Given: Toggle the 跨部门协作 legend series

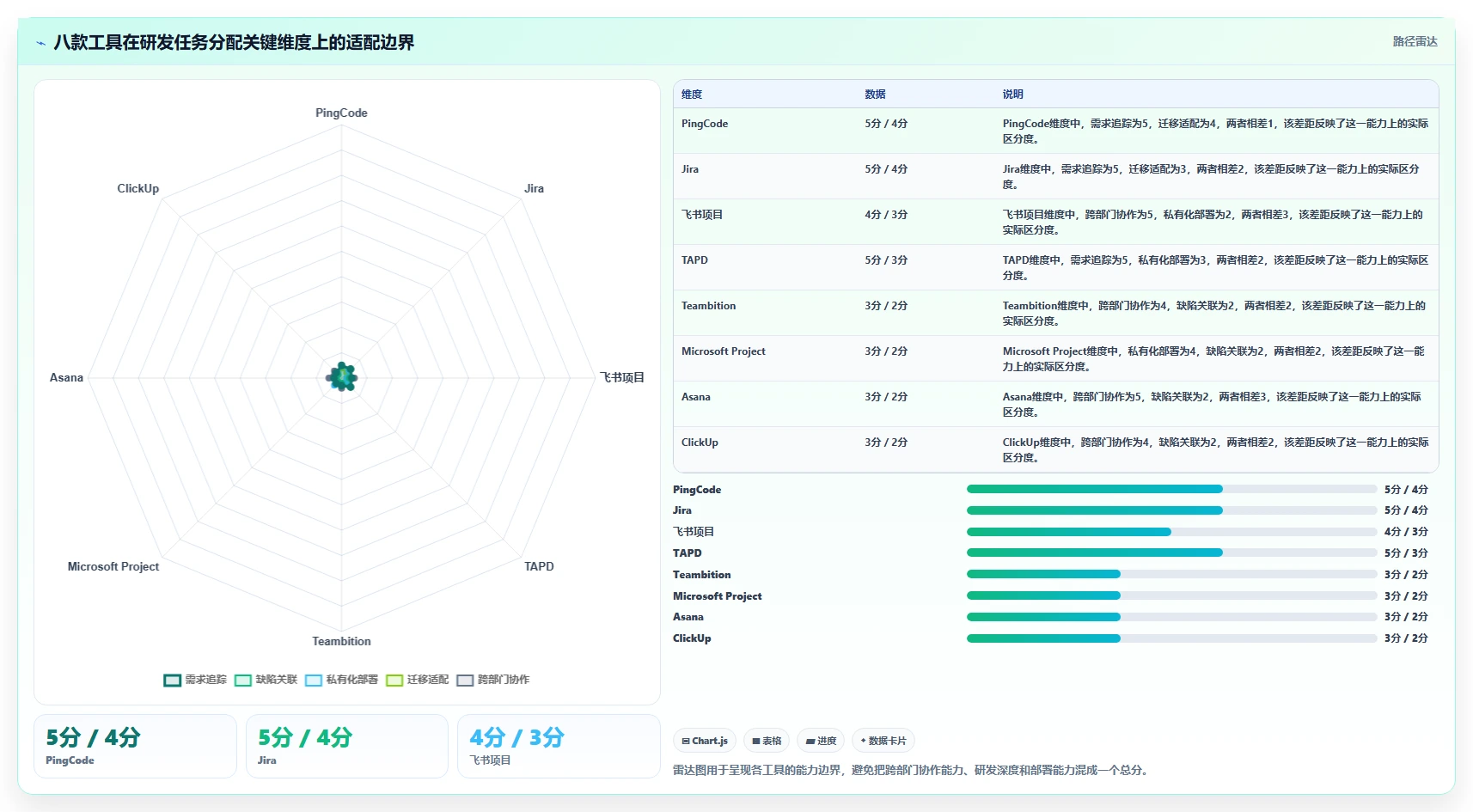Looking at the screenshot, I should coord(492,680).
